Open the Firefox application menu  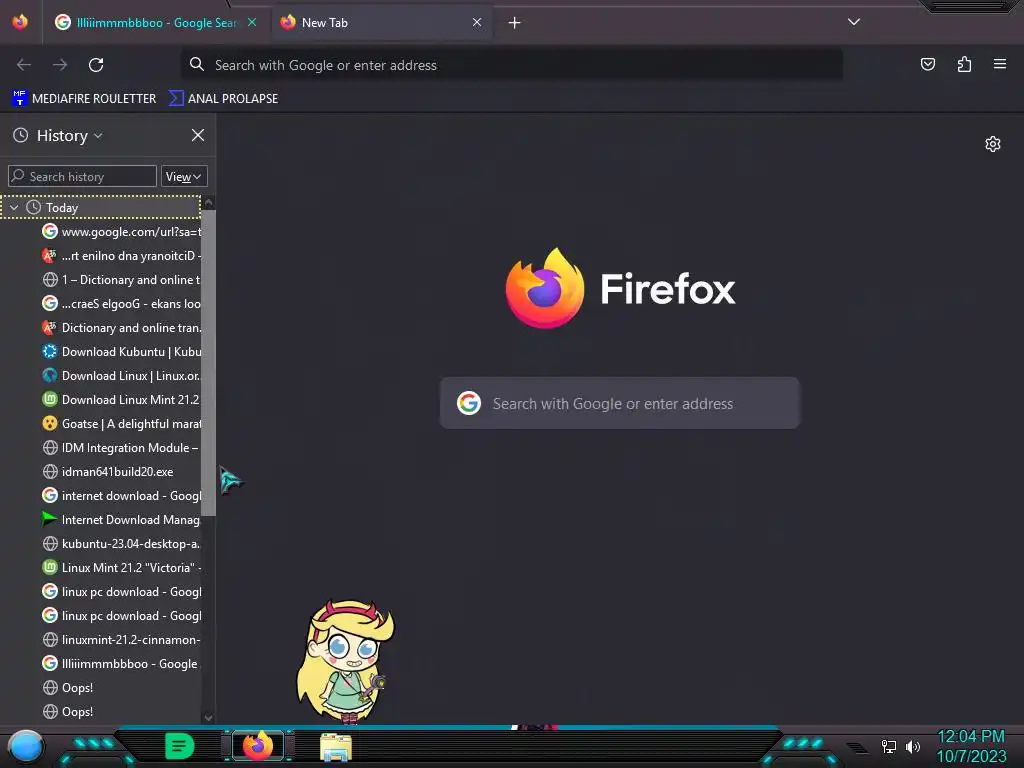coord(1000,64)
